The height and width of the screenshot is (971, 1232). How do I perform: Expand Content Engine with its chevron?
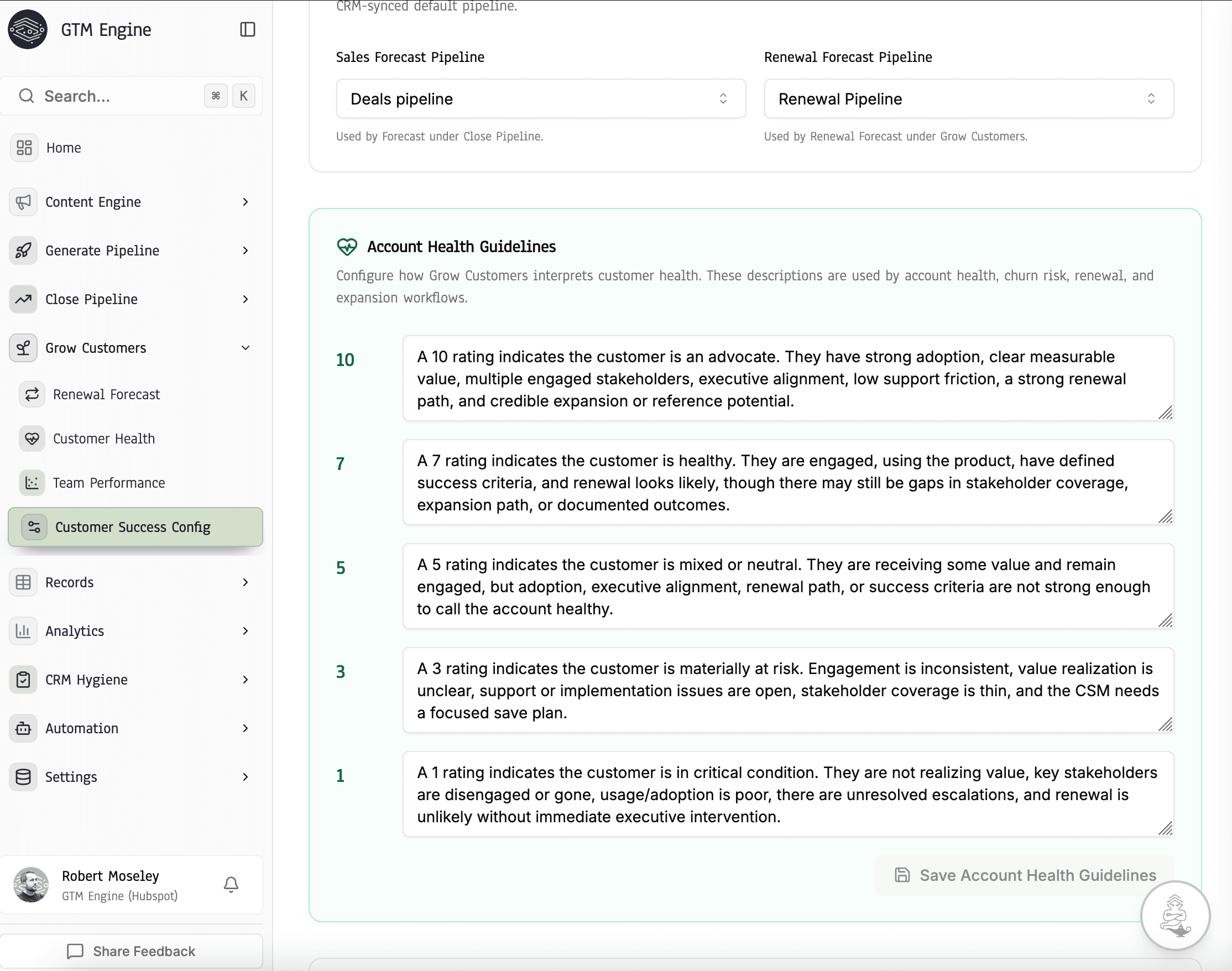tap(246, 202)
